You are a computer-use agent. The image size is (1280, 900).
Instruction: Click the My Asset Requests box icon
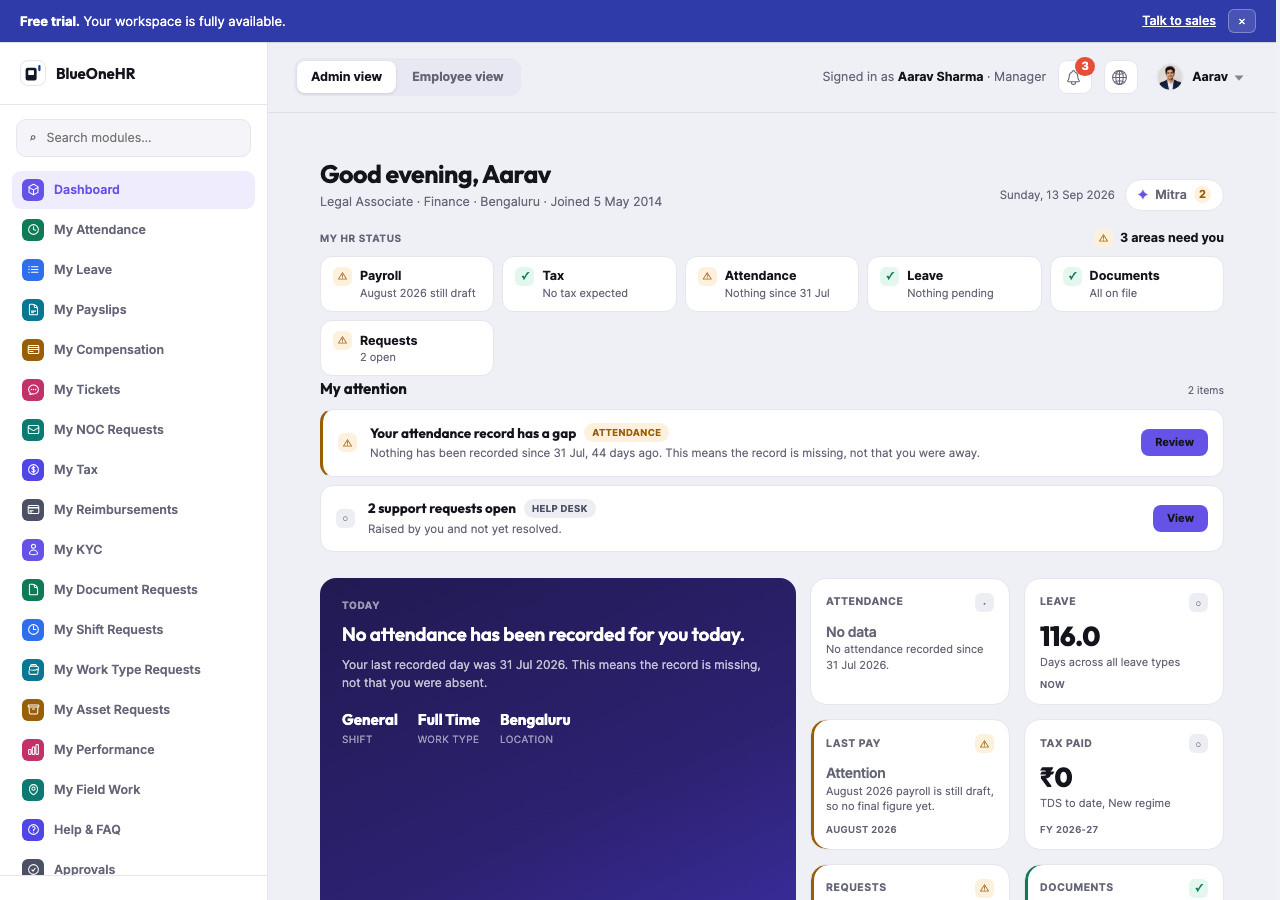33,709
